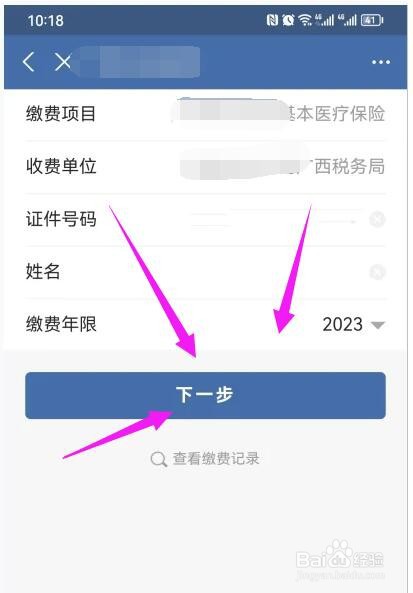Tap the battery indicator icon
The width and height of the screenshot is (413, 593).
tap(372, 20)
